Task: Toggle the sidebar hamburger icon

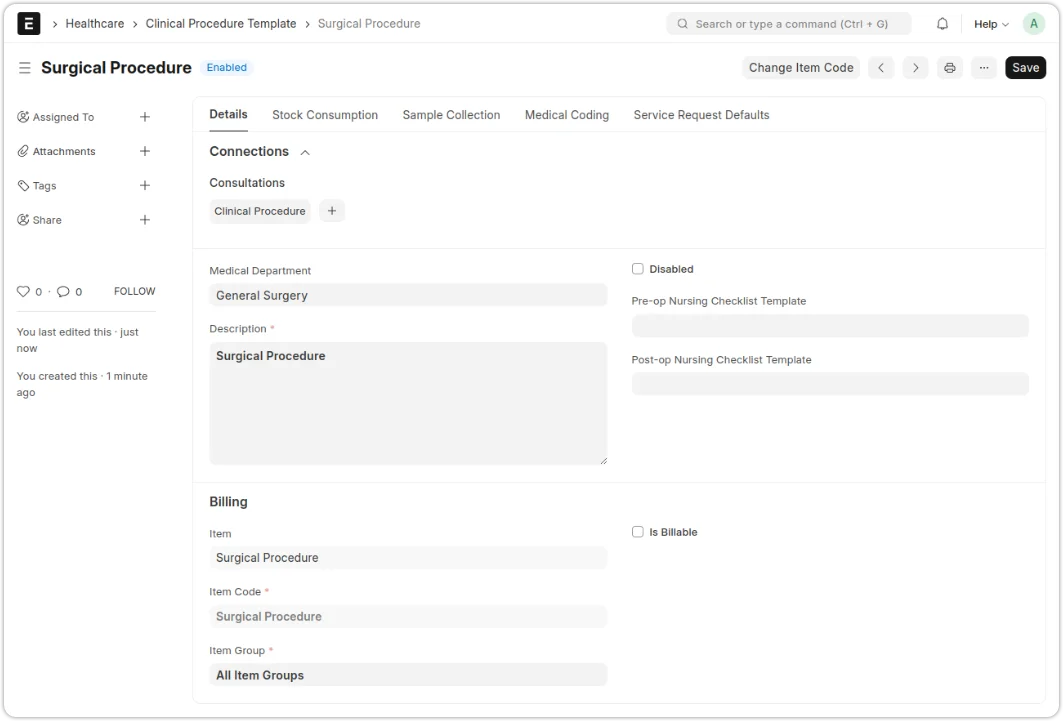Action: 24,68
